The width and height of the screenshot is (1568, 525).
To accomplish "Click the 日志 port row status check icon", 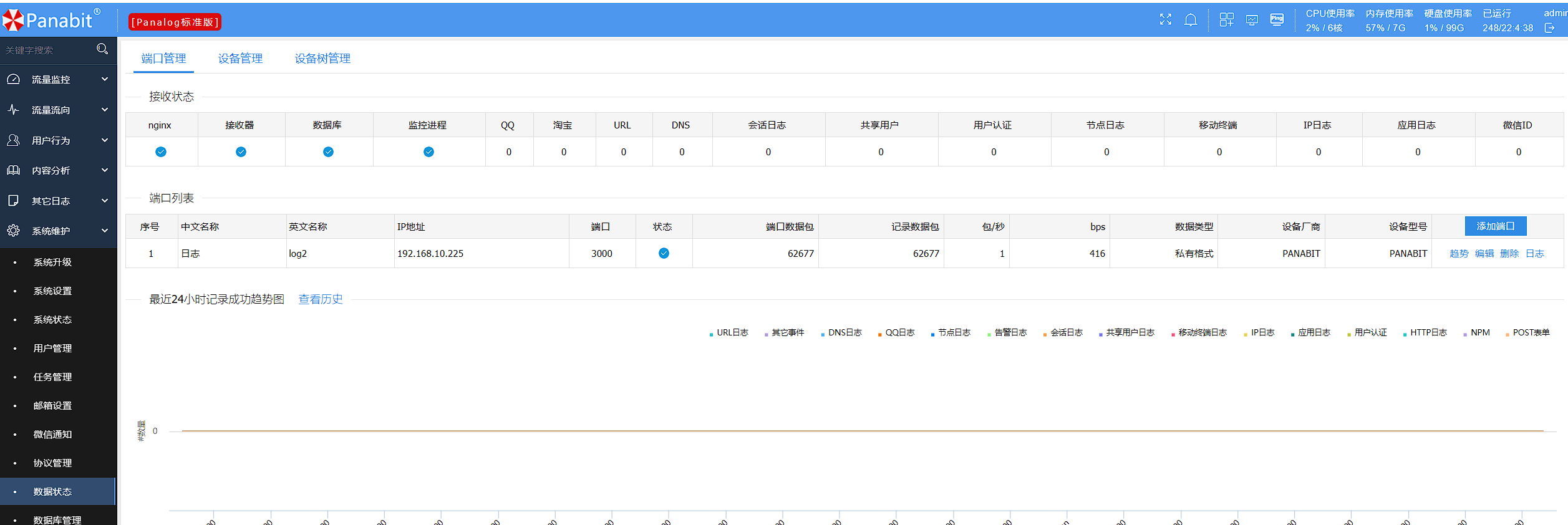I will (x=664, y=253).
